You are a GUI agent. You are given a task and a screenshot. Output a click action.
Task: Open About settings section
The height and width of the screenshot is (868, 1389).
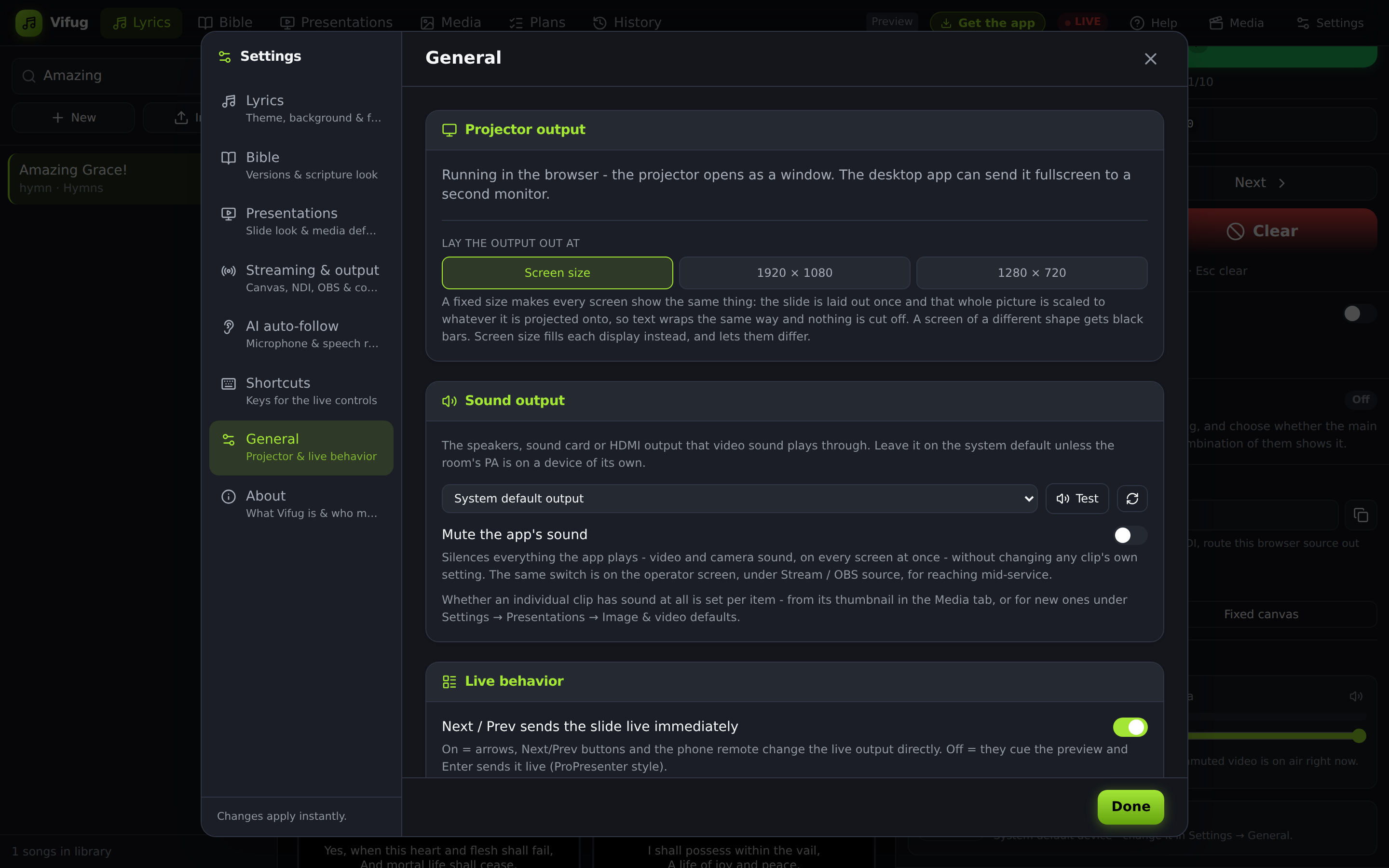[301, 504]
